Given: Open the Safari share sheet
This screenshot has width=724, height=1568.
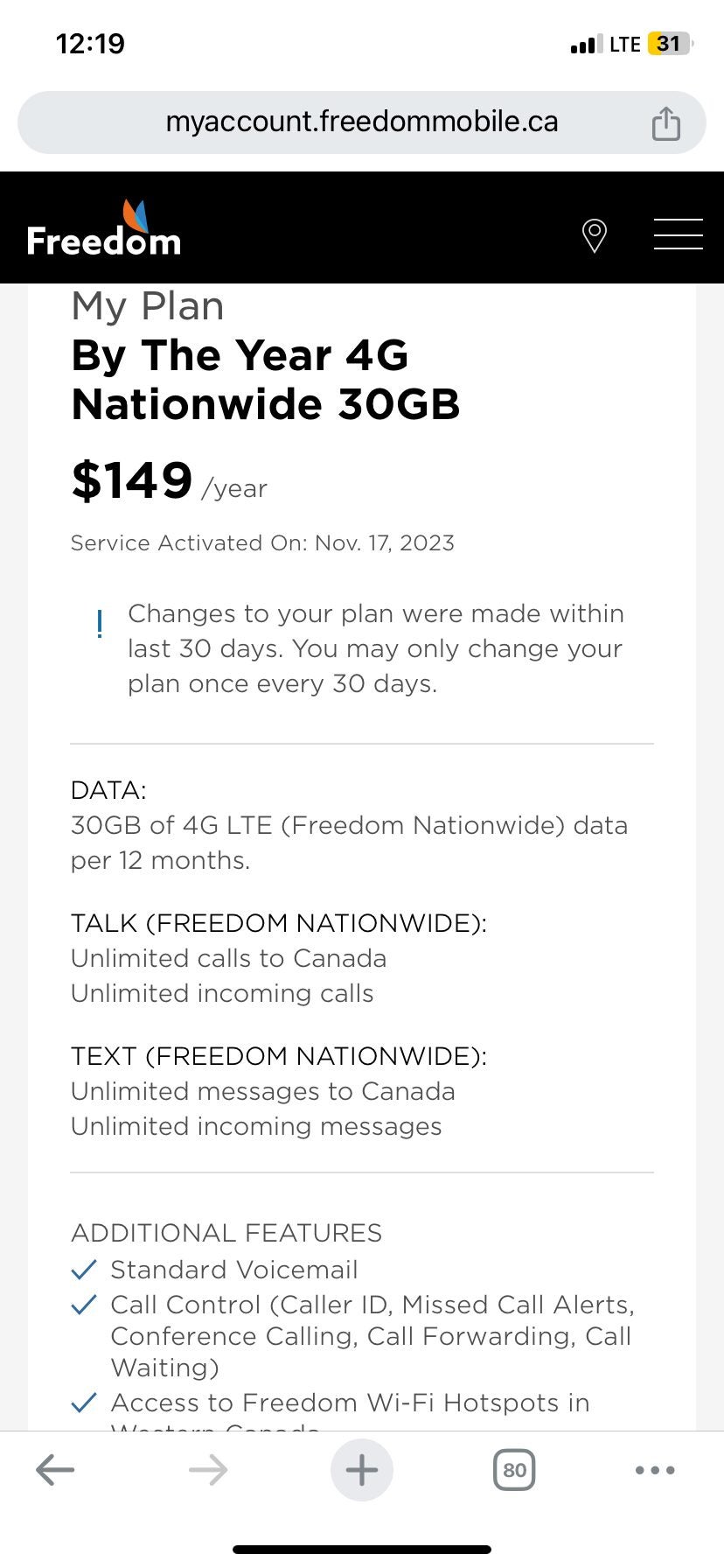Looking at the screenshot, I should 666,122.
